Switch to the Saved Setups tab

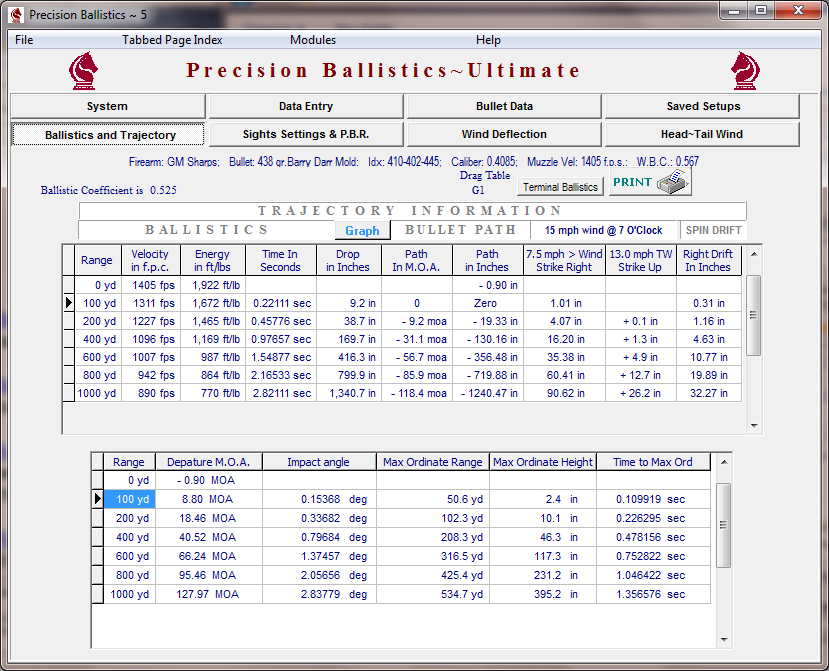click(703, 106)
